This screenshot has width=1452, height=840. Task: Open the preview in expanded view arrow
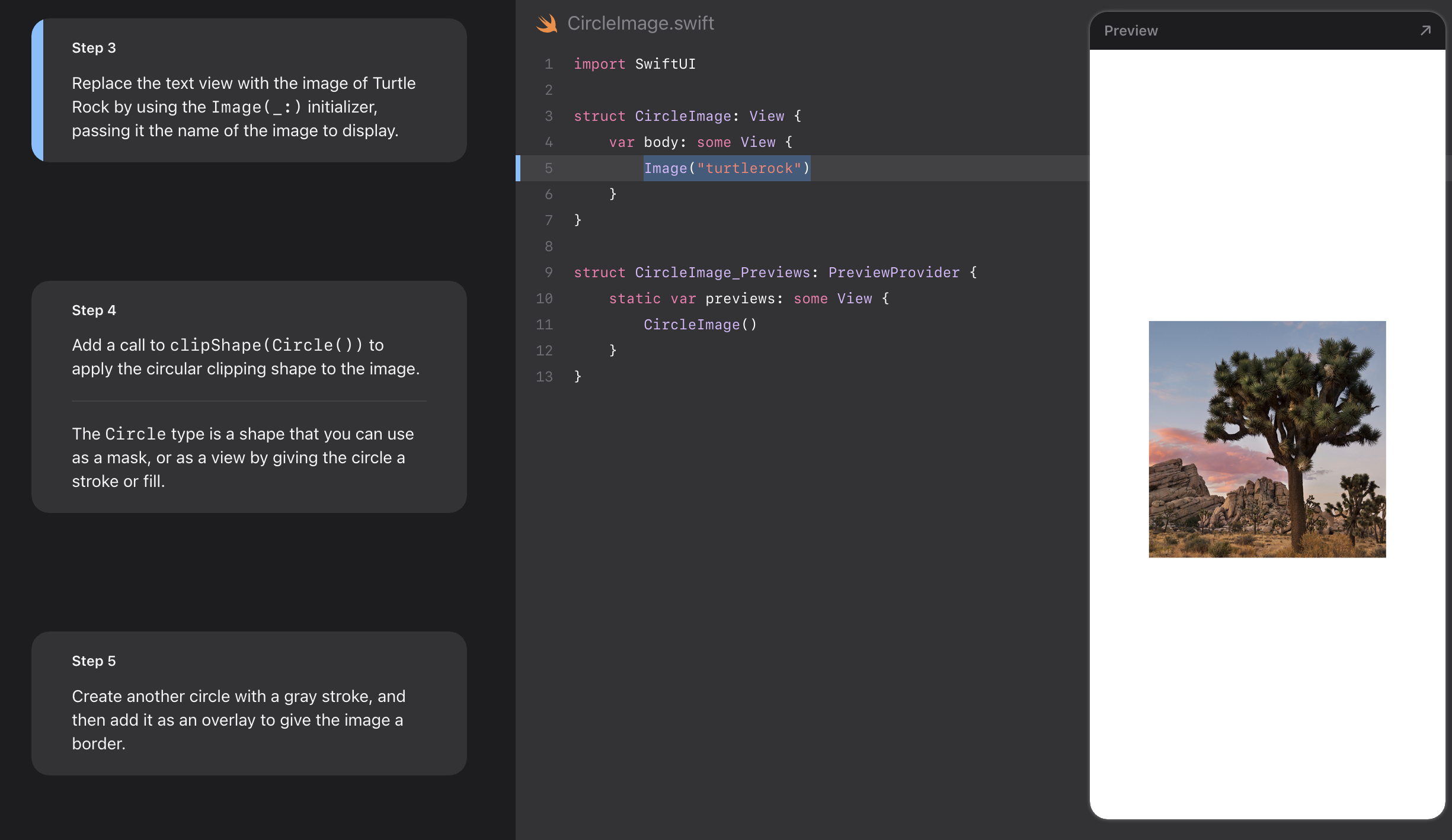[x=1426, y=30]
